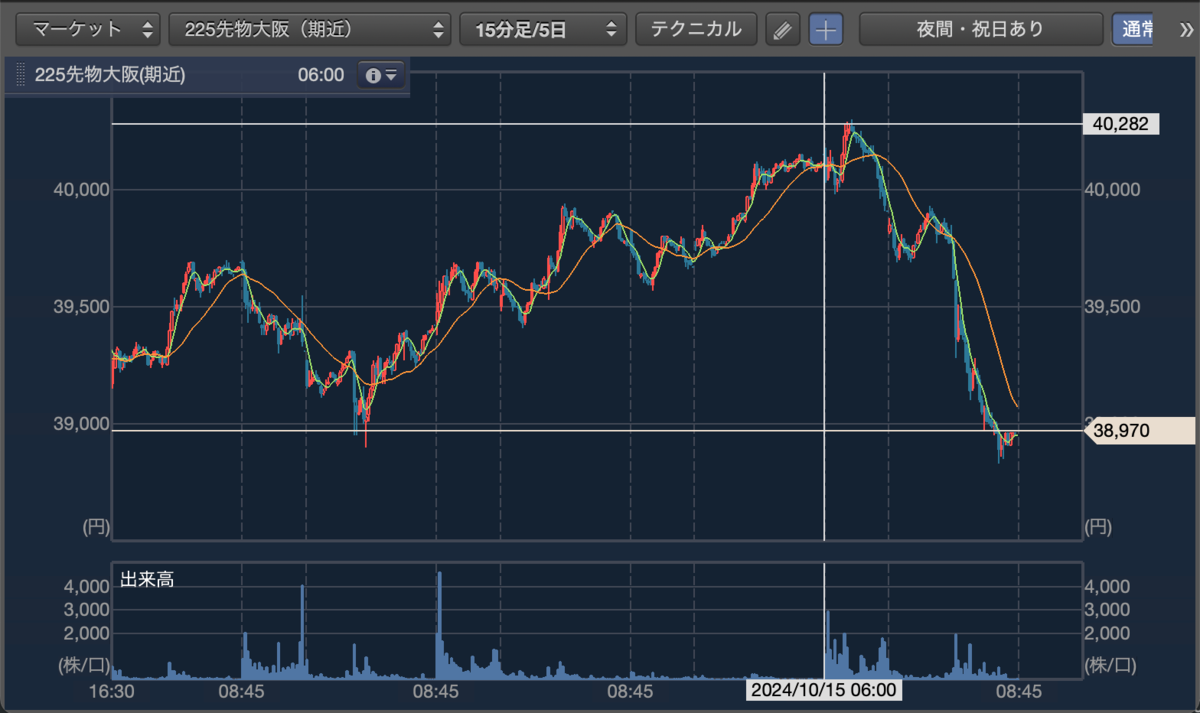
Task: Click the 16:30 time axis label
Action: [x=112, y=690]
